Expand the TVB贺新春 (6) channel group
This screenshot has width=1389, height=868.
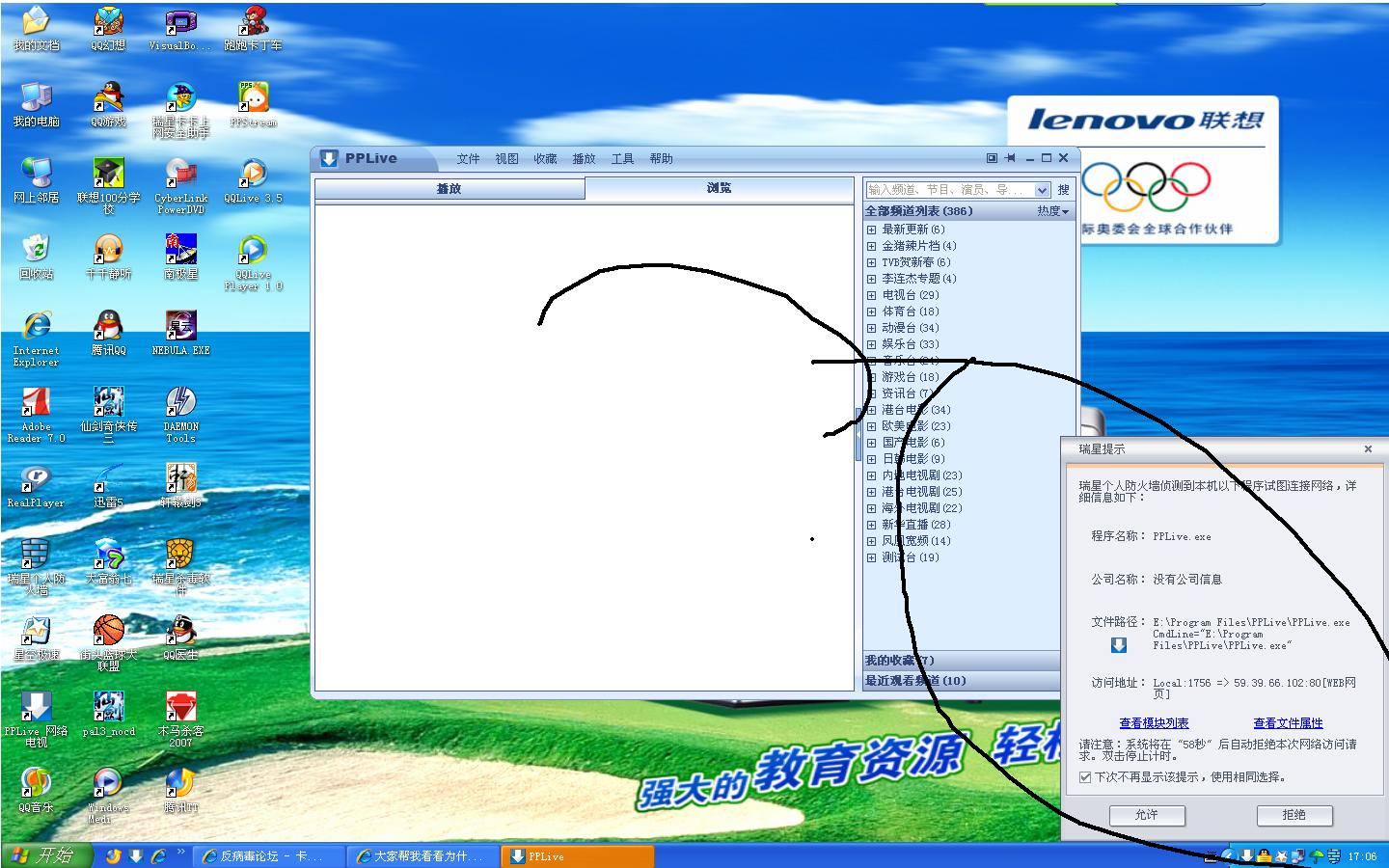[871, 262]
